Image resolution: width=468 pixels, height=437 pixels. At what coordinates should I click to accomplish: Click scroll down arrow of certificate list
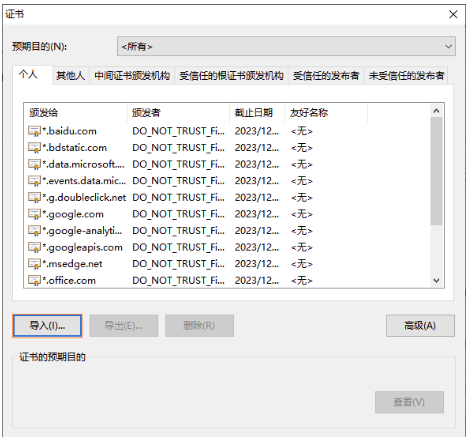(436, 281)
